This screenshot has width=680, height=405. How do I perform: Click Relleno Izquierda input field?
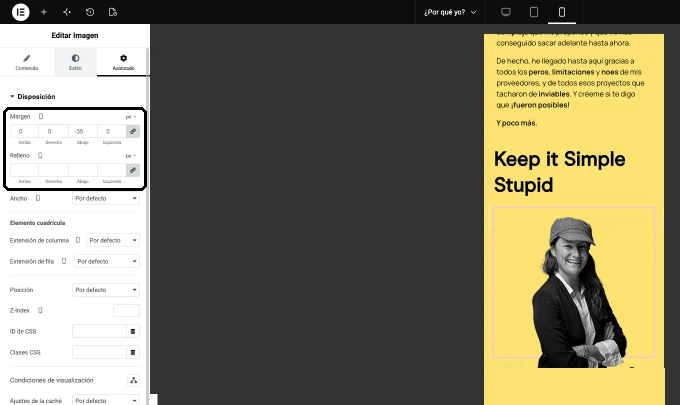pyautogui.click(x=112, y=170)
